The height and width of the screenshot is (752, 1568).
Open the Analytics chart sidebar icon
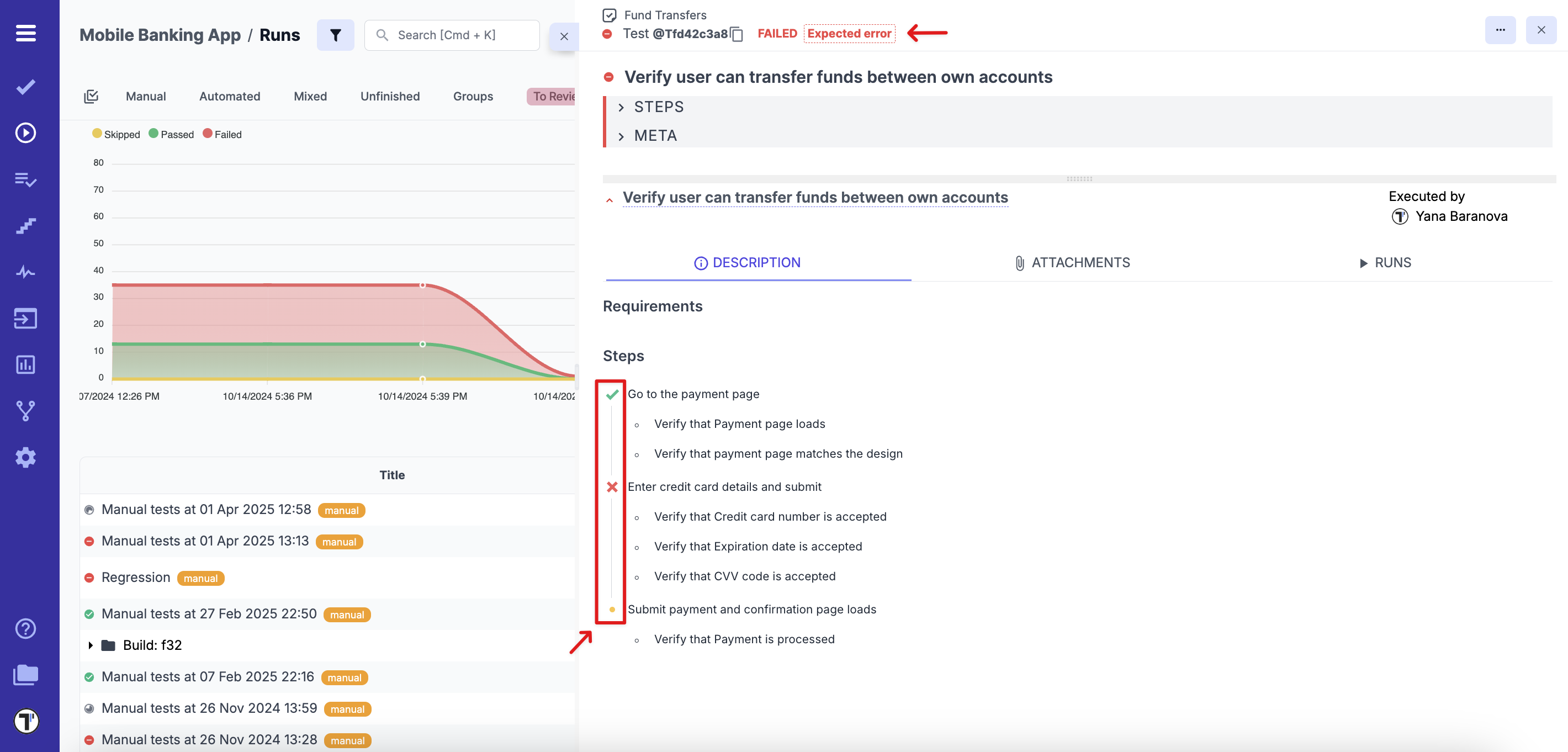25,364
